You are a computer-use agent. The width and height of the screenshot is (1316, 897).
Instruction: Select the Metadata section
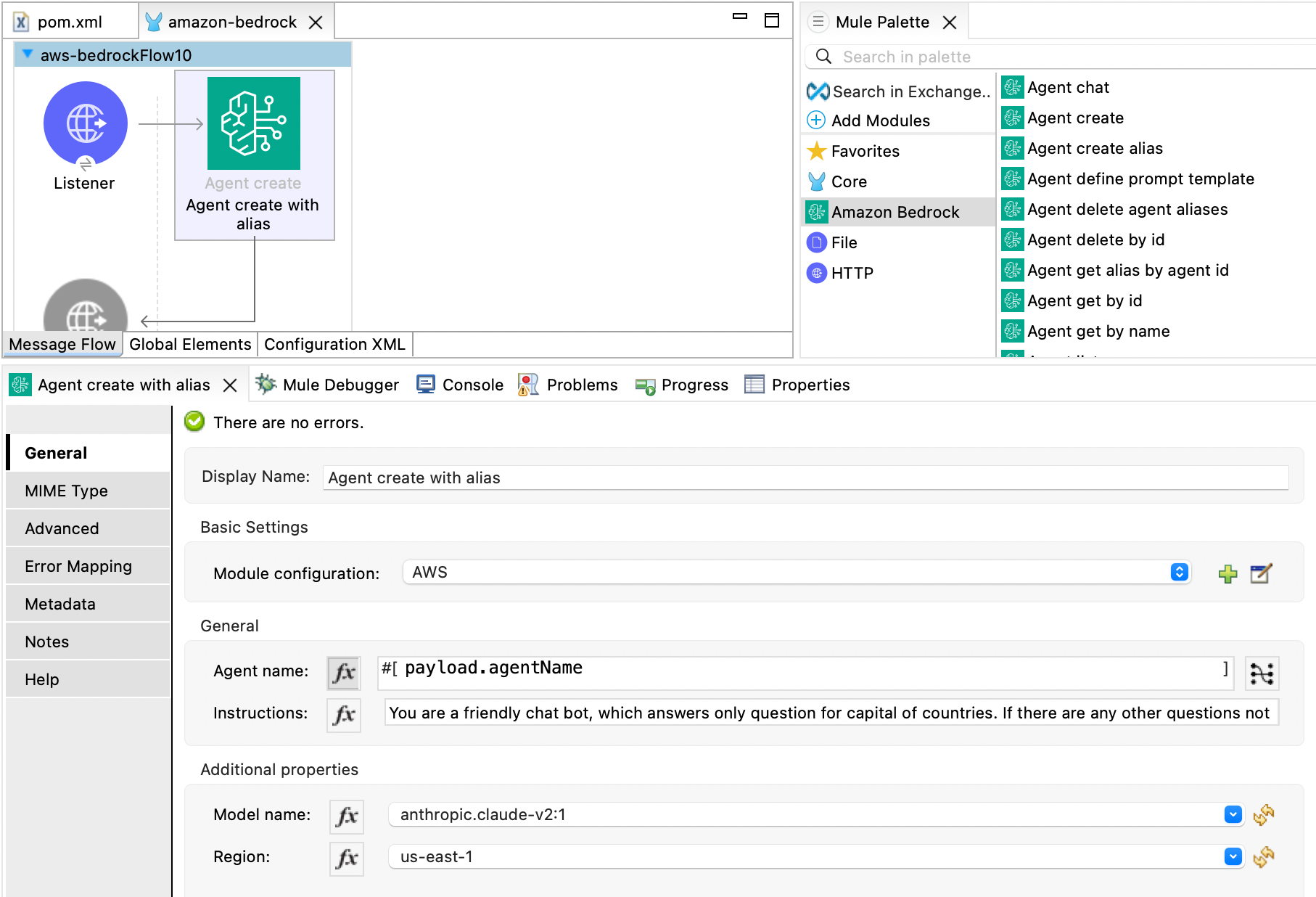tap(89, 604)
